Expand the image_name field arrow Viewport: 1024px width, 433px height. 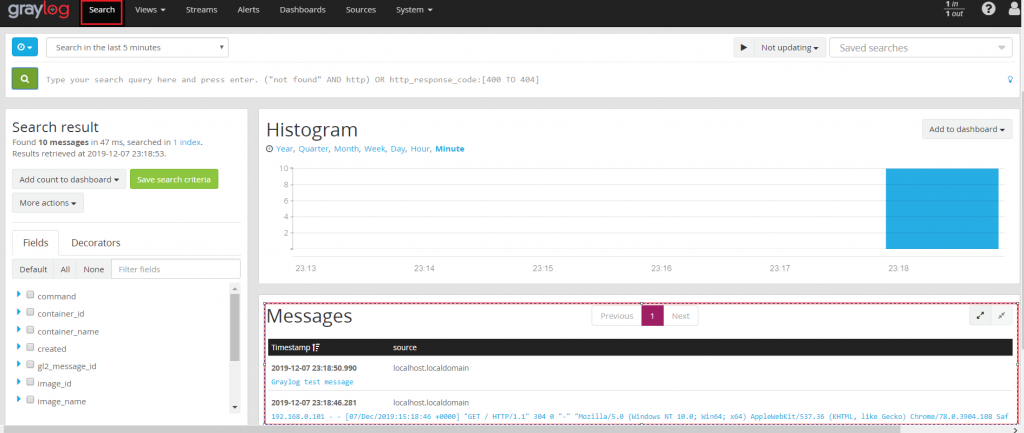19,400
